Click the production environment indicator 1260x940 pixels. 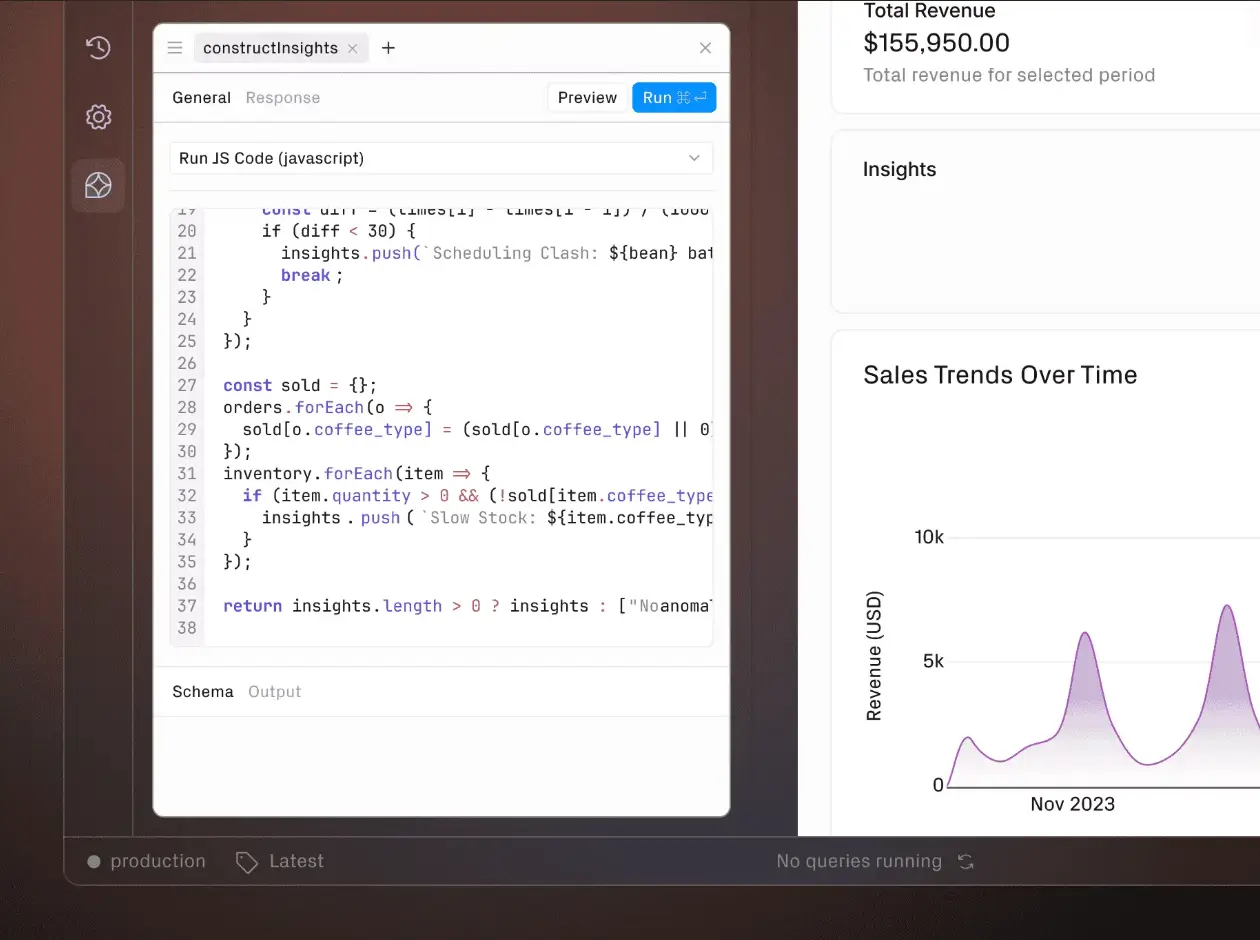(146, 861)
